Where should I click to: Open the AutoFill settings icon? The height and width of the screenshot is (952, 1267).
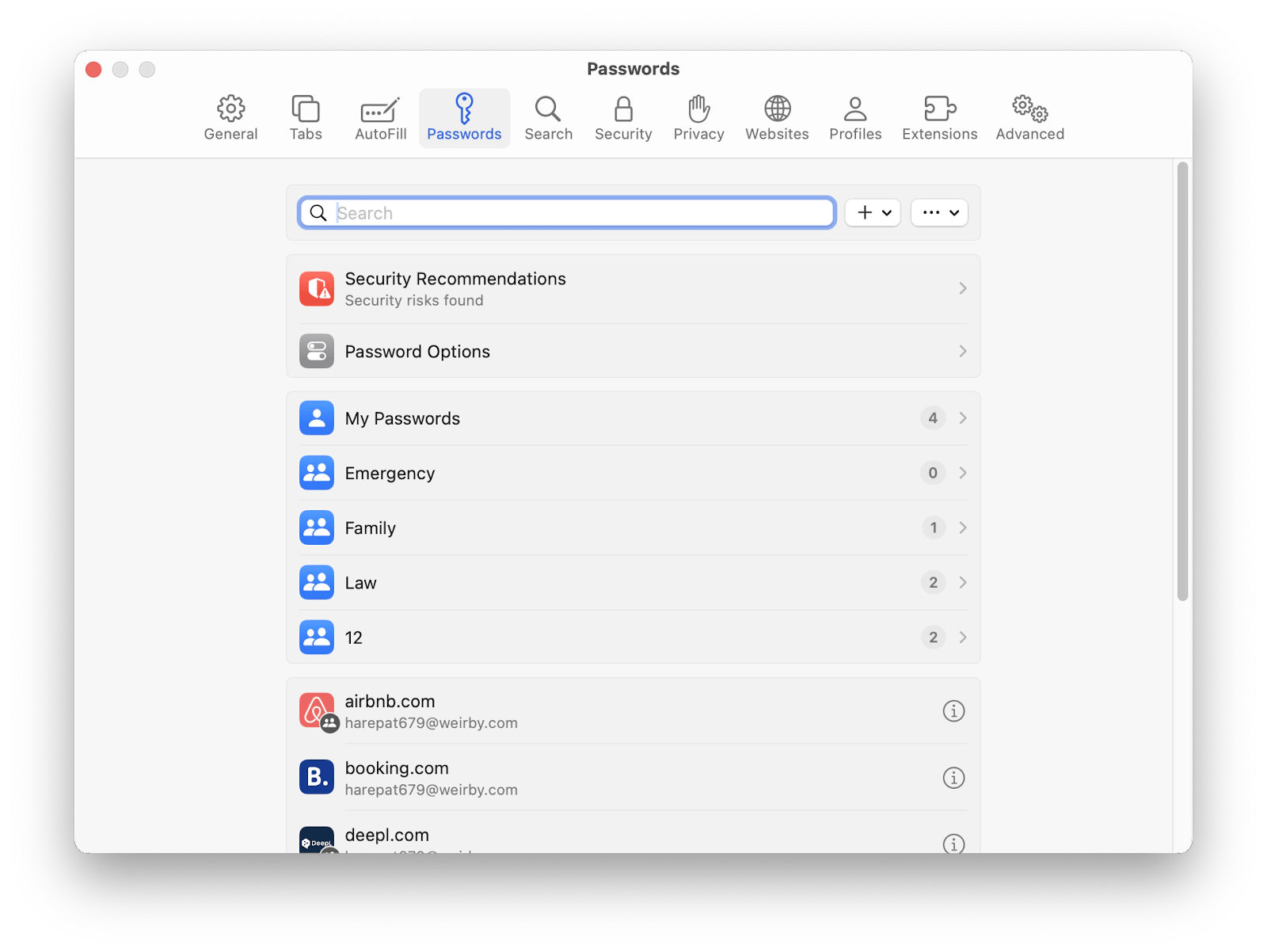point(380,109)
